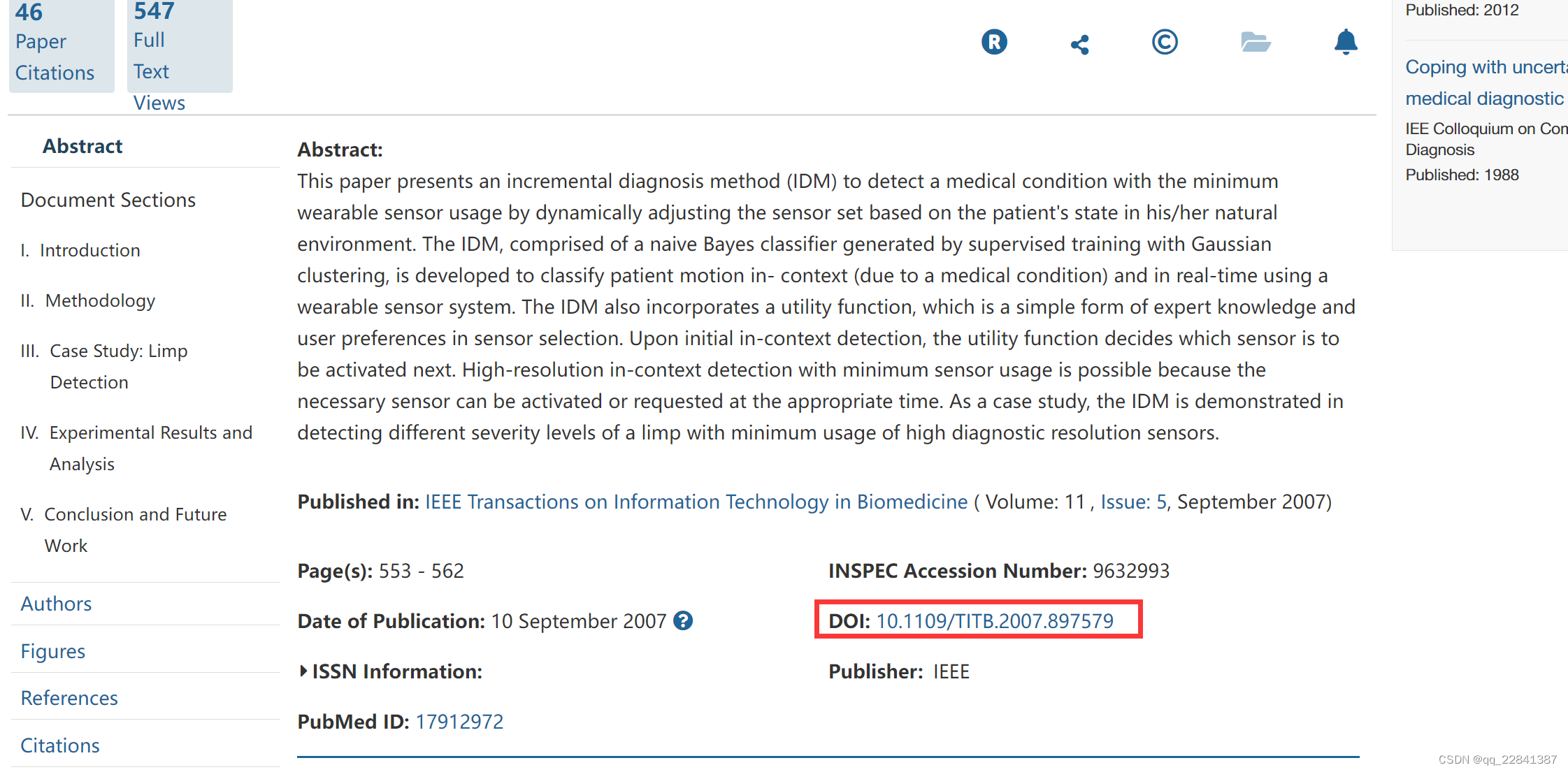
Task: Click the 46 Paper Citations box
Action: tap(60, 43)
